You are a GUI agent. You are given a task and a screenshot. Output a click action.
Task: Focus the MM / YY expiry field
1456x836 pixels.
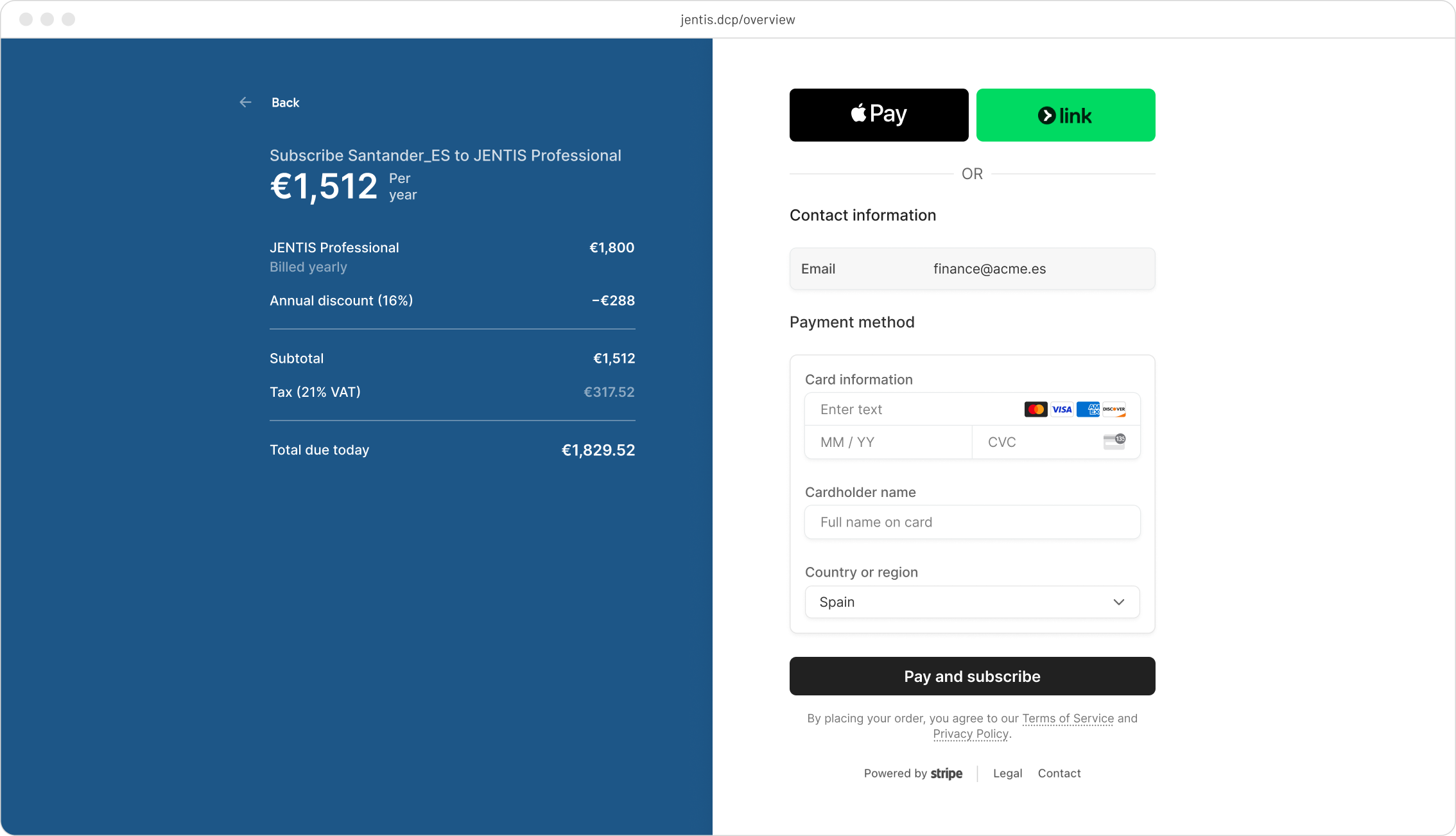click(888, 442)
